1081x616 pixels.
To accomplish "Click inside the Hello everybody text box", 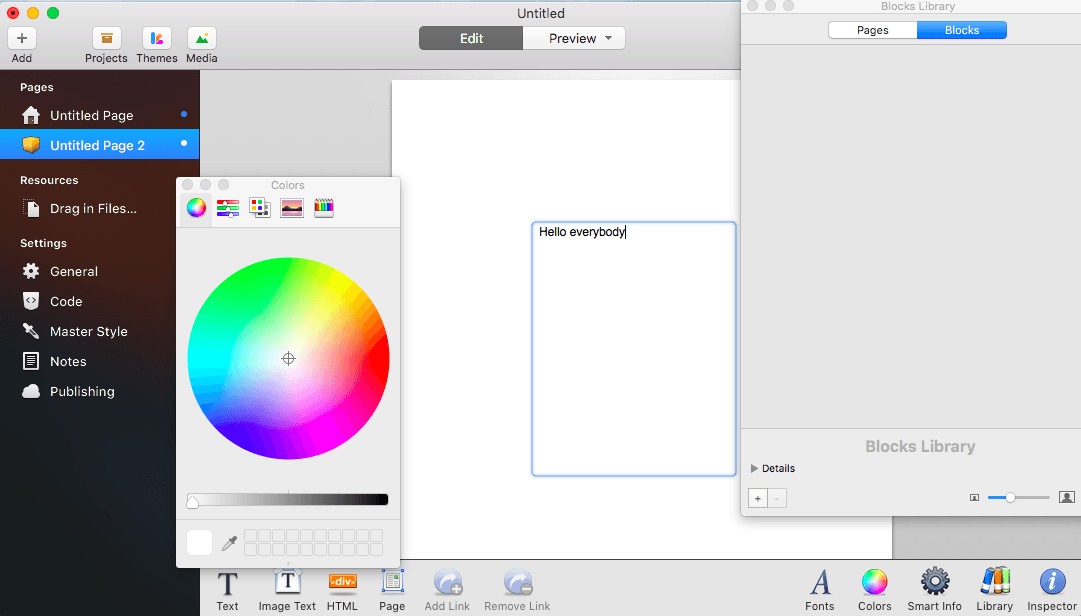I will [x=634, y=349].
